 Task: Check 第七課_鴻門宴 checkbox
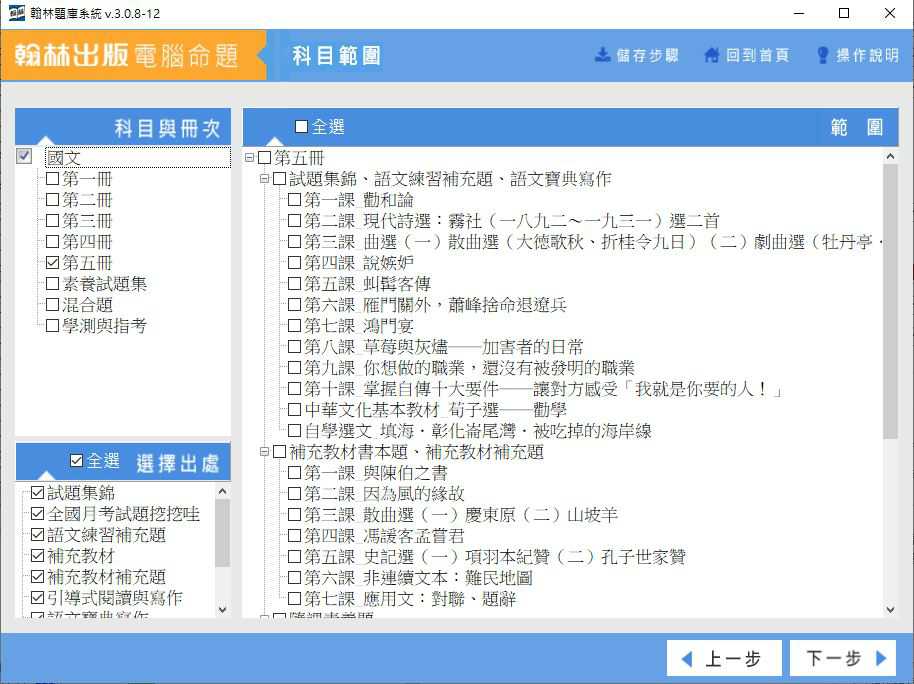(x=295, y=325)
